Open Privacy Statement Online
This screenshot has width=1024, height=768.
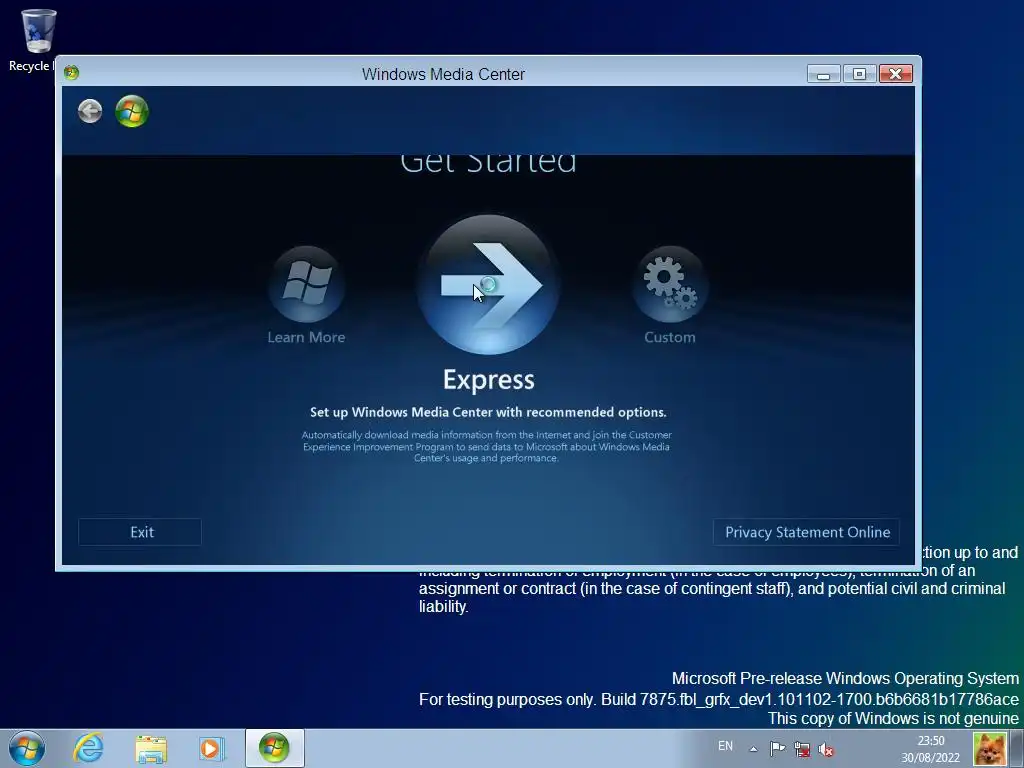point(807,532)
